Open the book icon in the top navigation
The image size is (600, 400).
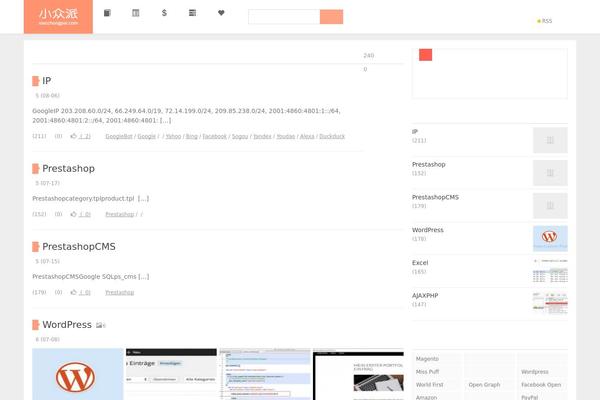pos(107,13)
